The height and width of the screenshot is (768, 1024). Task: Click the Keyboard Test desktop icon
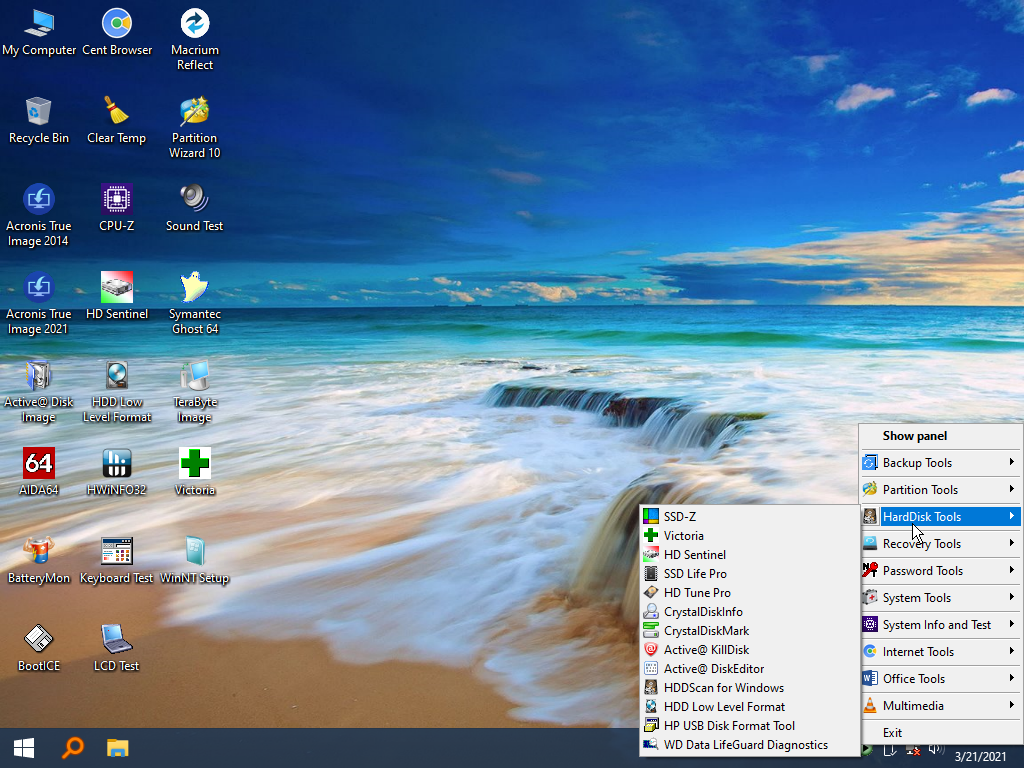pos(117,560)
